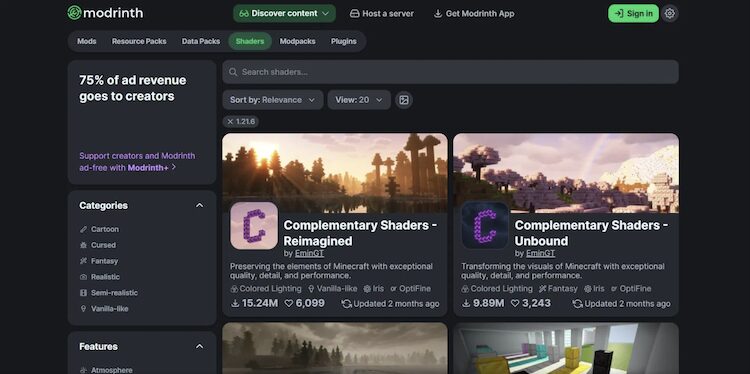Viewport: 750px width, 374px height.
Task: Click the Sign in button
Action: click(x=633, y=13)
